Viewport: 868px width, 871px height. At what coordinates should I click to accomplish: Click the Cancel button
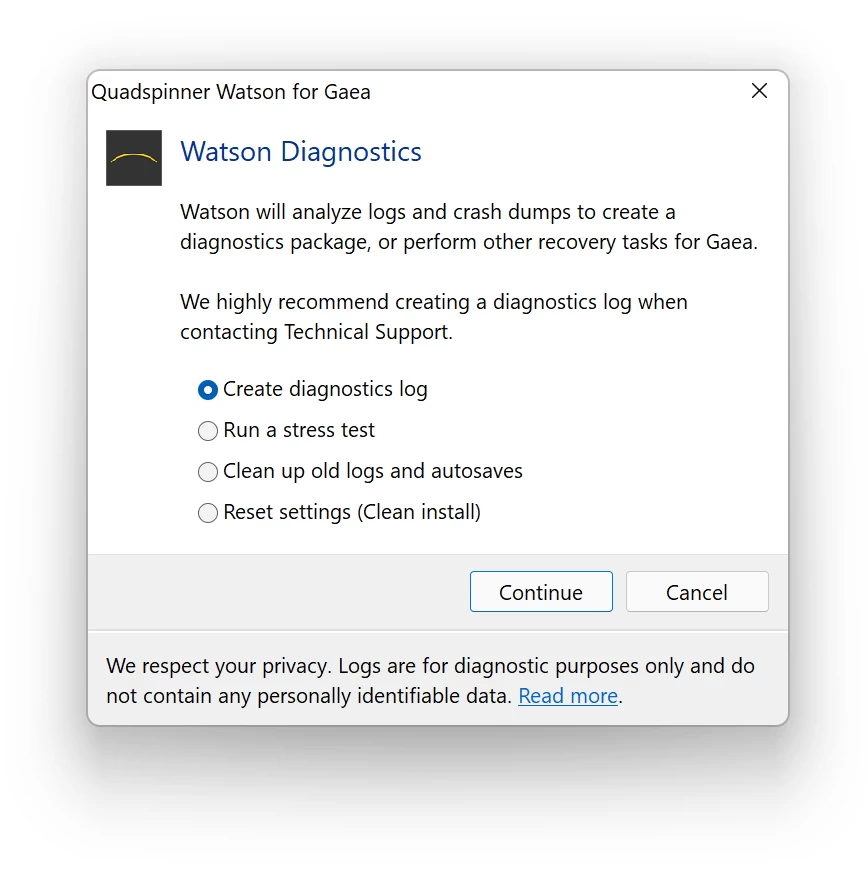pos(697,592)
